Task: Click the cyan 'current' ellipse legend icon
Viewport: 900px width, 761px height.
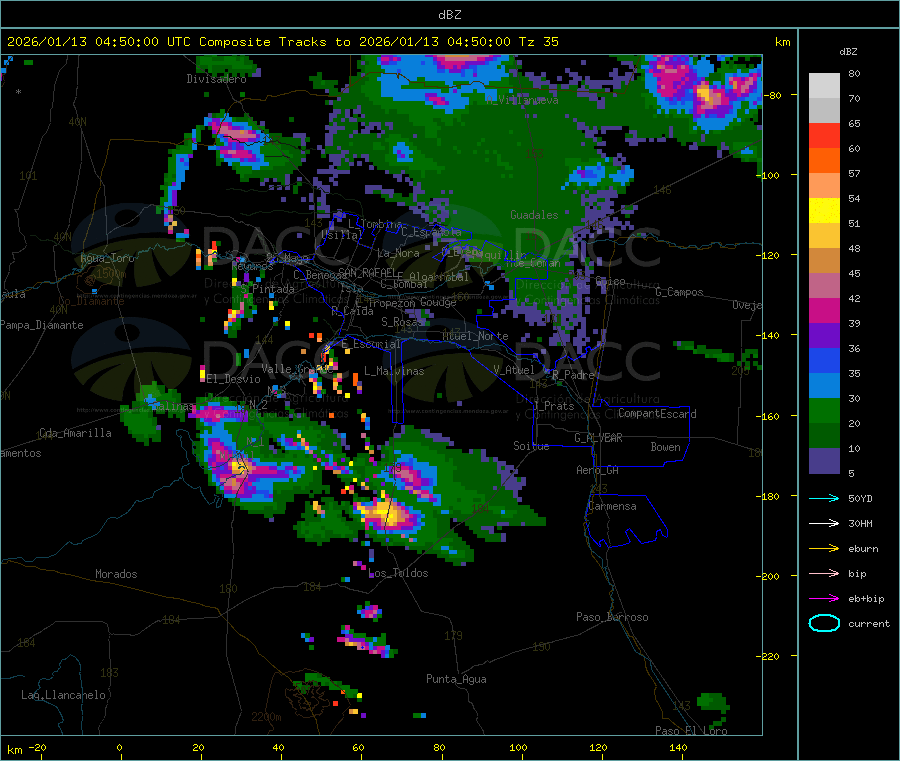Action: (824, 623)
